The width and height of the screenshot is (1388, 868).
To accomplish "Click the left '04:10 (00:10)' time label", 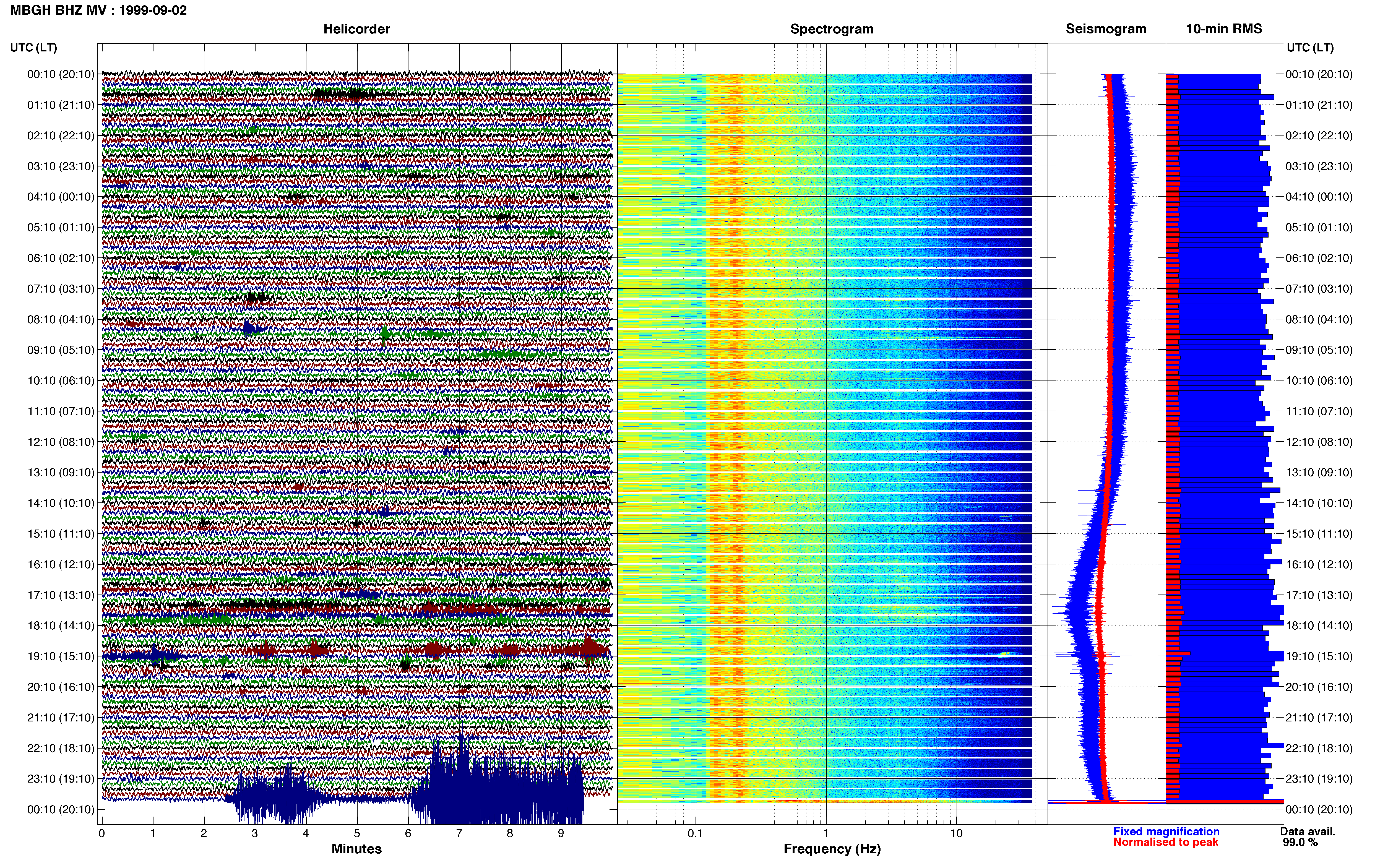I will click(61, 197).
